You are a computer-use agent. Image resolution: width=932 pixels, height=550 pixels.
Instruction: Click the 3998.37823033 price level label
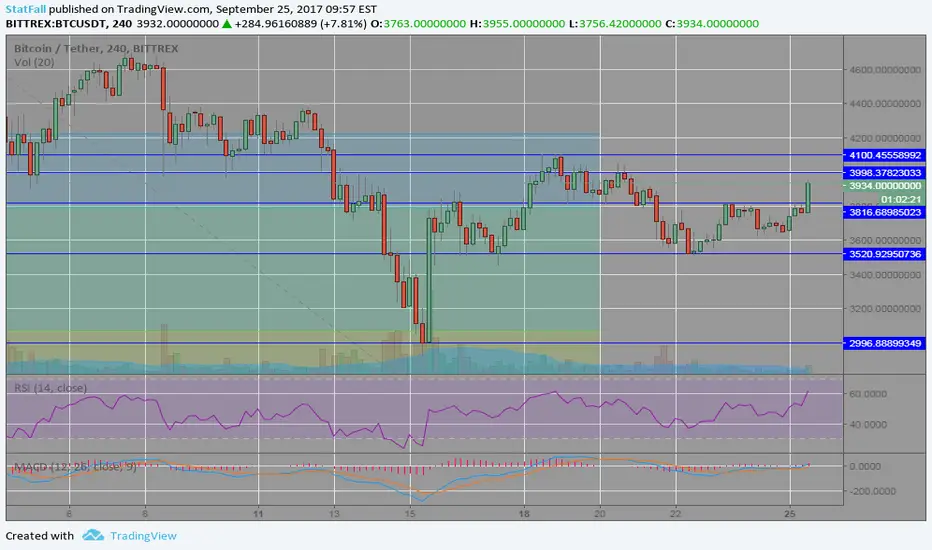(x=884, y=172)
